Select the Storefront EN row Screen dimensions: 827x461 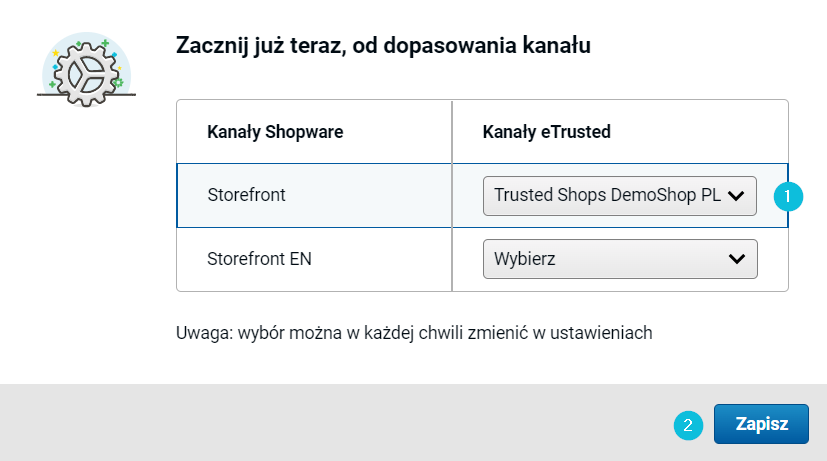pyautogui.click(x=482, y=260)
